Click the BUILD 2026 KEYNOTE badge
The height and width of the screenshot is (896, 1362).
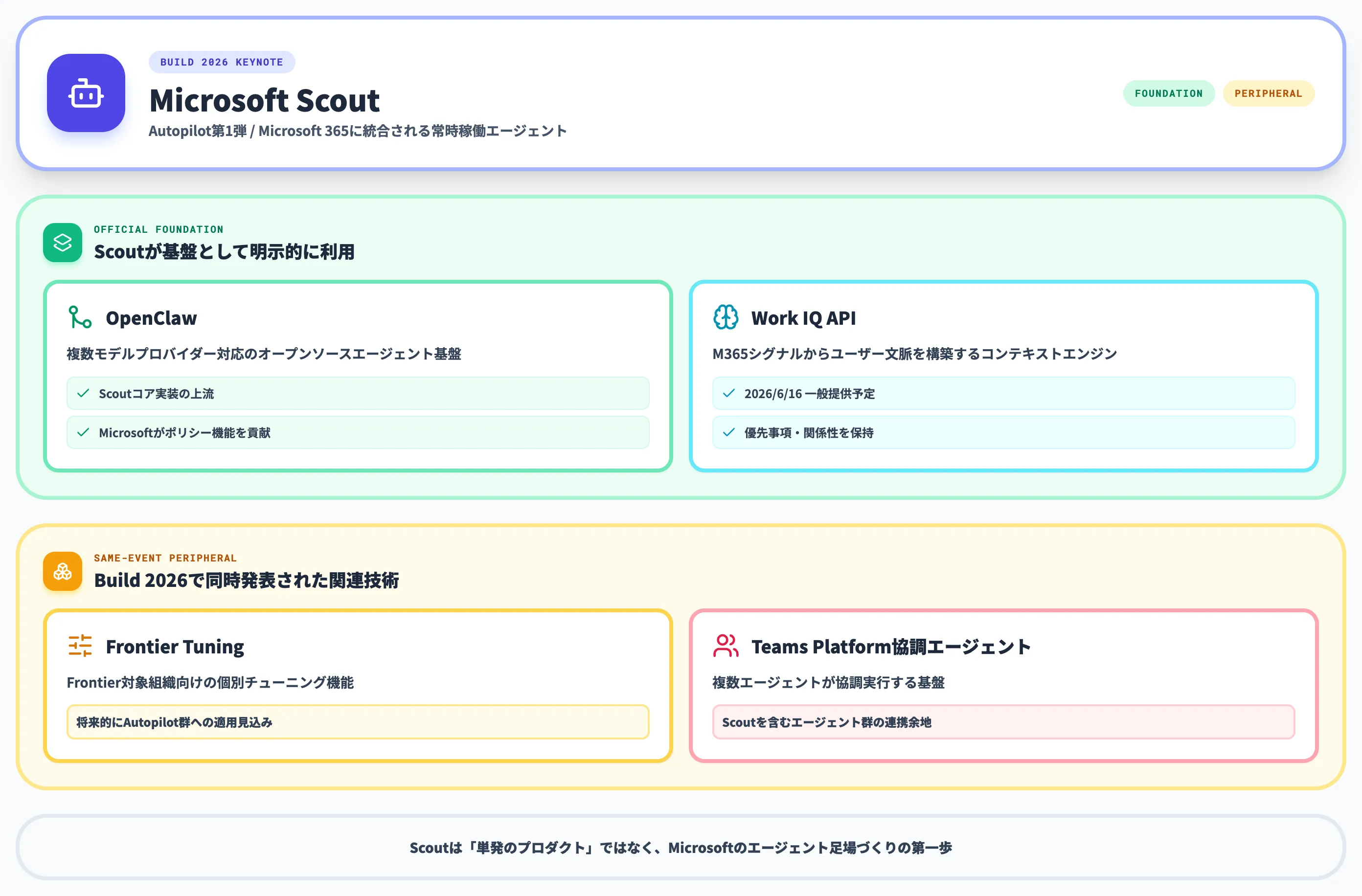tap(222, 62)
